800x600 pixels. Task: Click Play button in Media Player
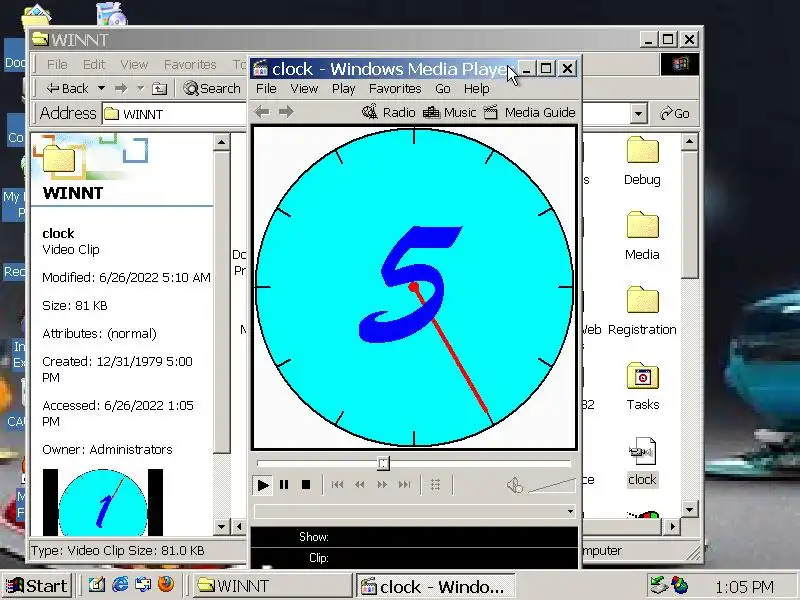pos(263,485)
